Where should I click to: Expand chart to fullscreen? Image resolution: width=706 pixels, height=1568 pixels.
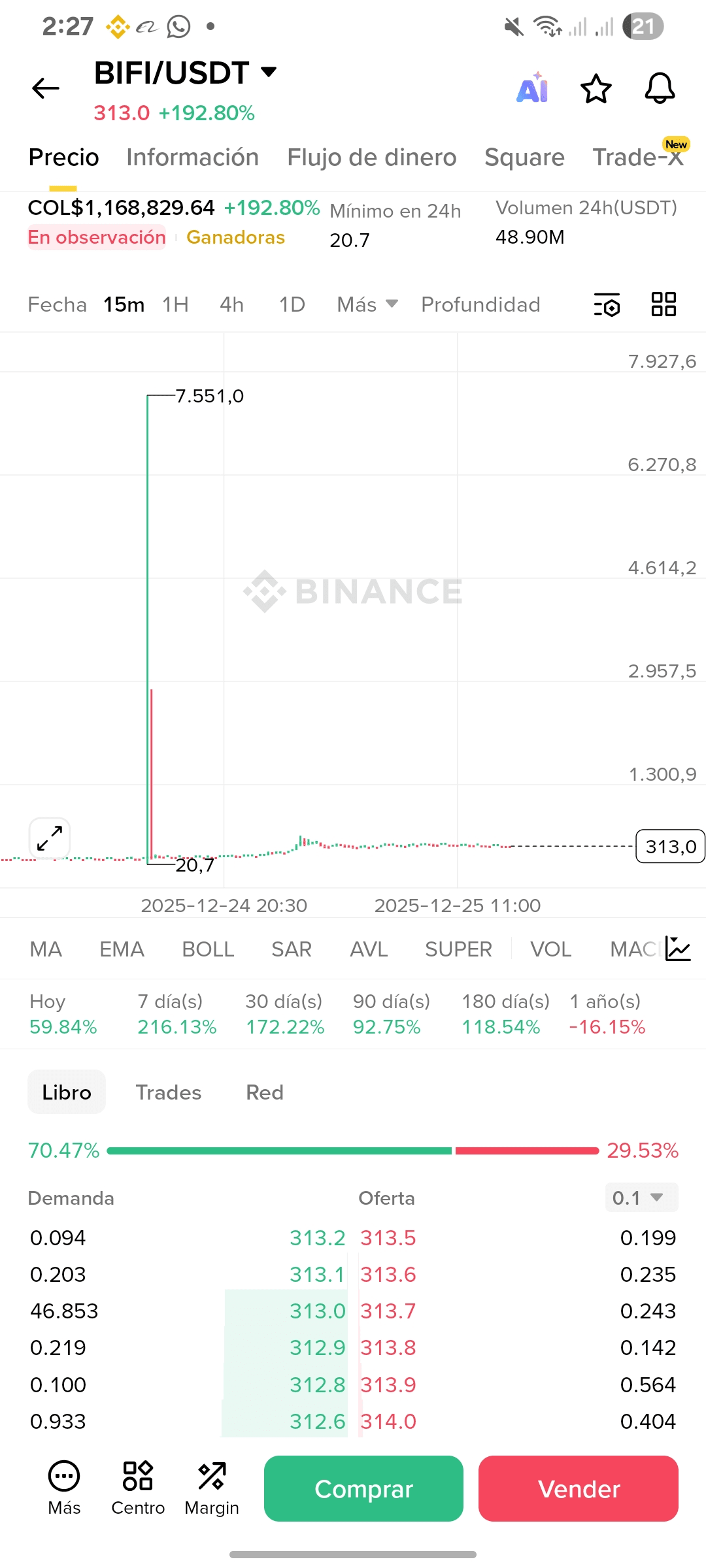(50, 838)
